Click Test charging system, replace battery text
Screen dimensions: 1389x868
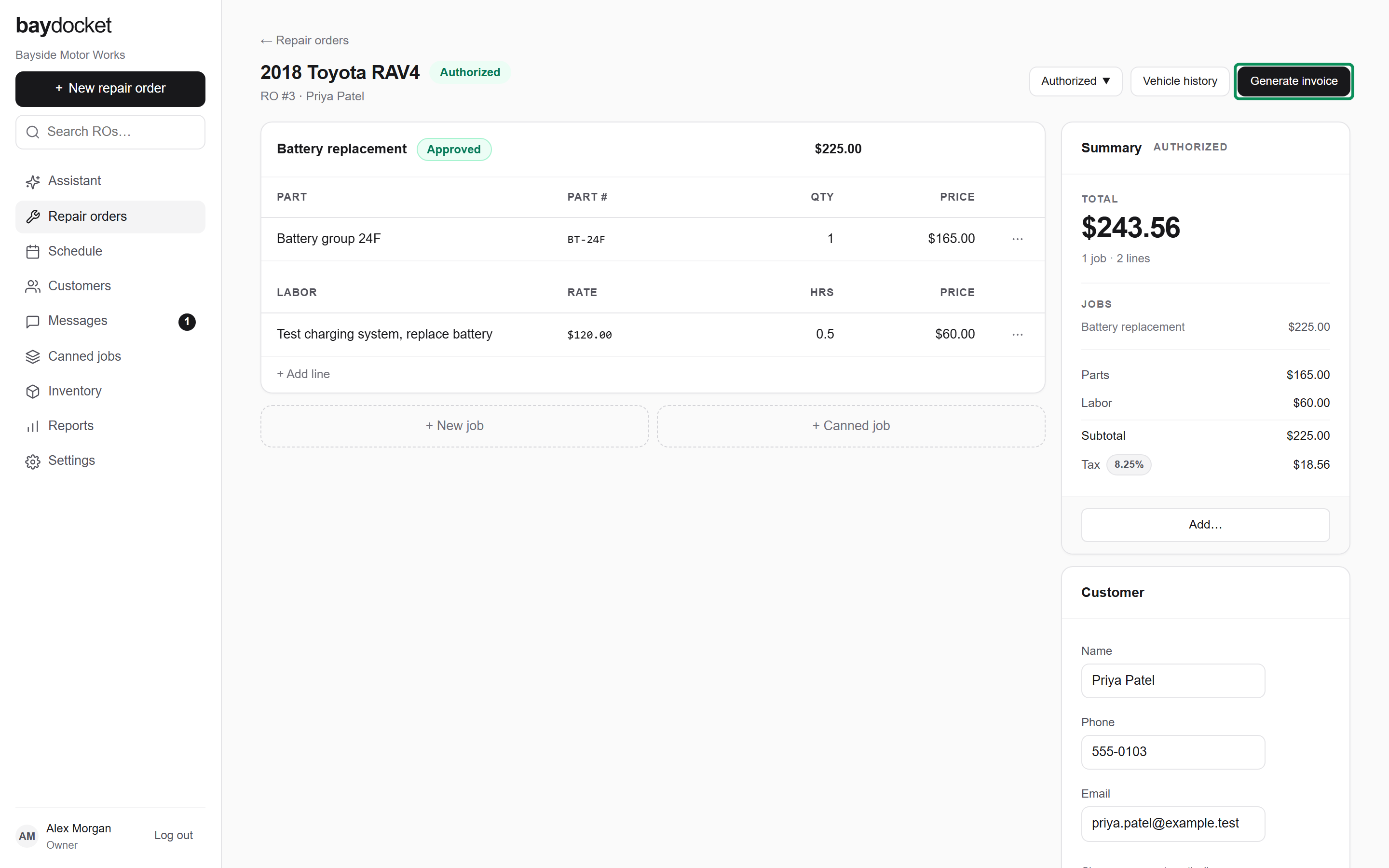pos(384,334)
